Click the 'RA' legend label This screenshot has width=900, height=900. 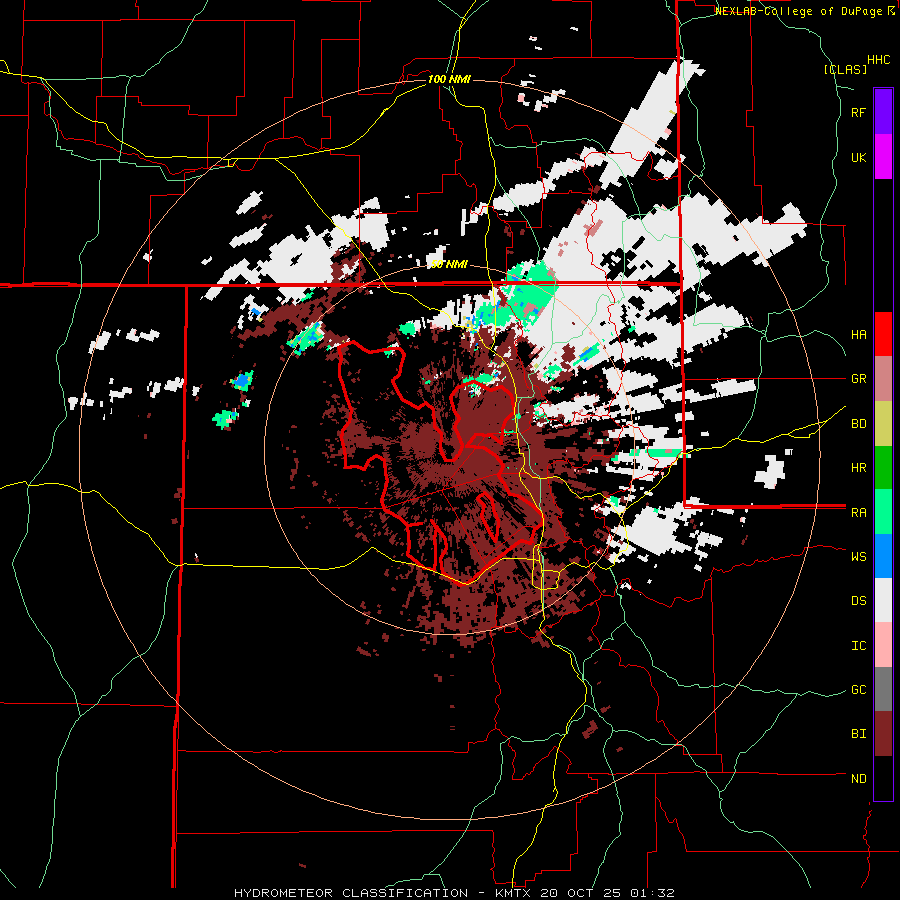(858, 512)
